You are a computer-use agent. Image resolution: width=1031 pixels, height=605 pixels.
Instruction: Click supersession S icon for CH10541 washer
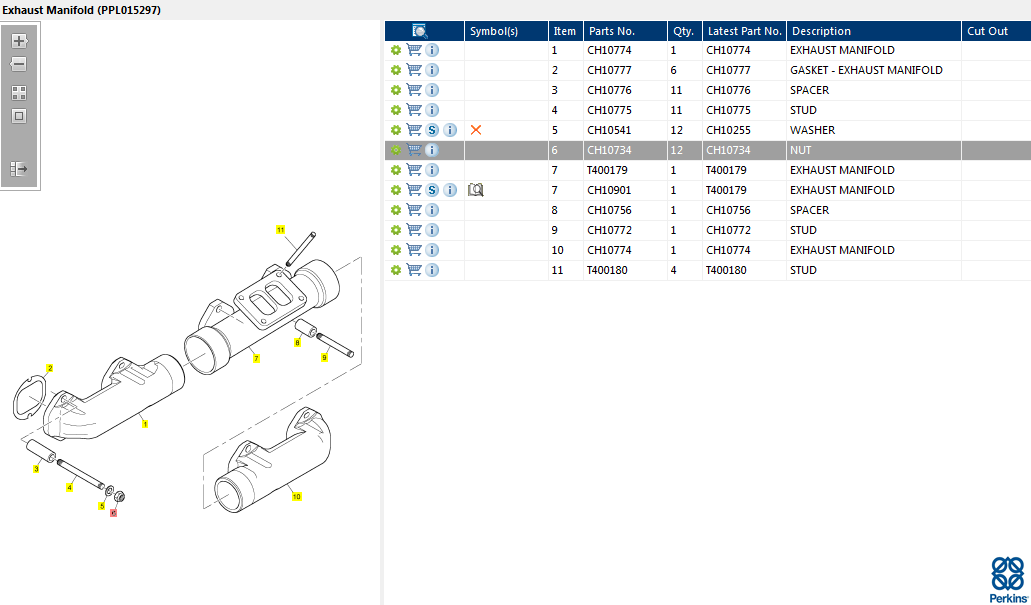(432, 130)
